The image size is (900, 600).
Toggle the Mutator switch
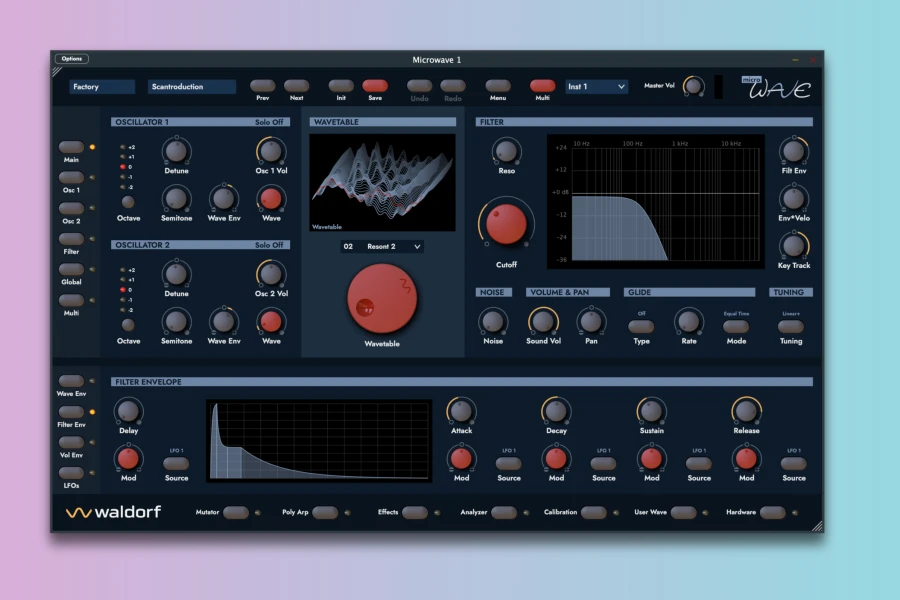(x=236, y=512)
